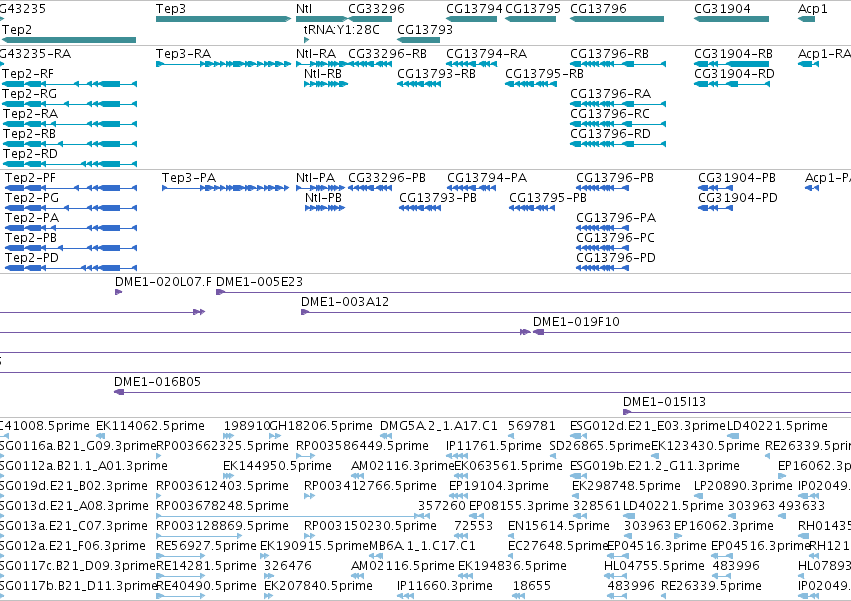Click transcript CG13796-RB
The width and height of the screenshot is (851, 601).
[618, 64]
